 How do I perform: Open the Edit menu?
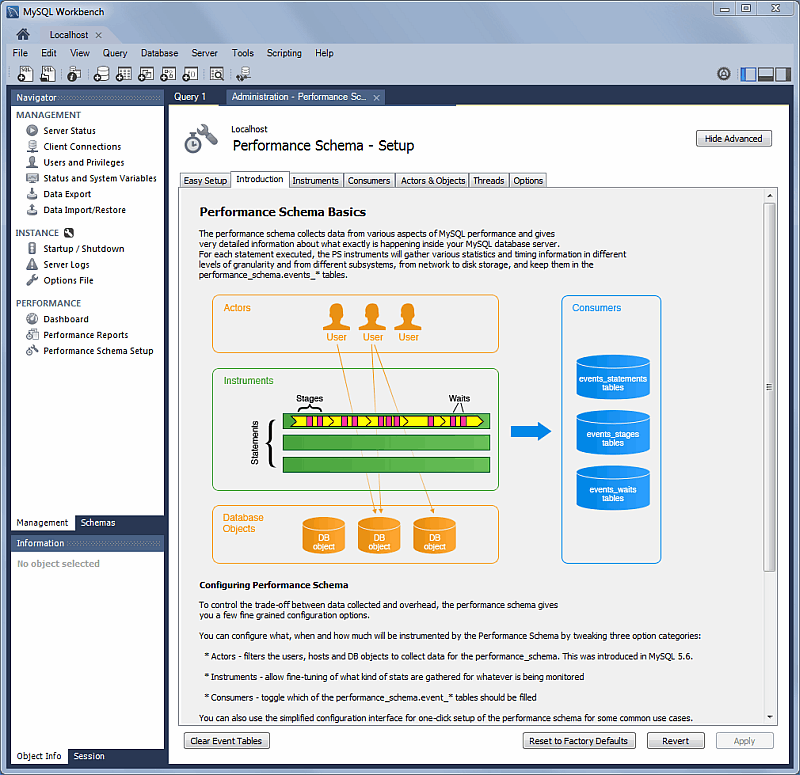pos(49,53)
